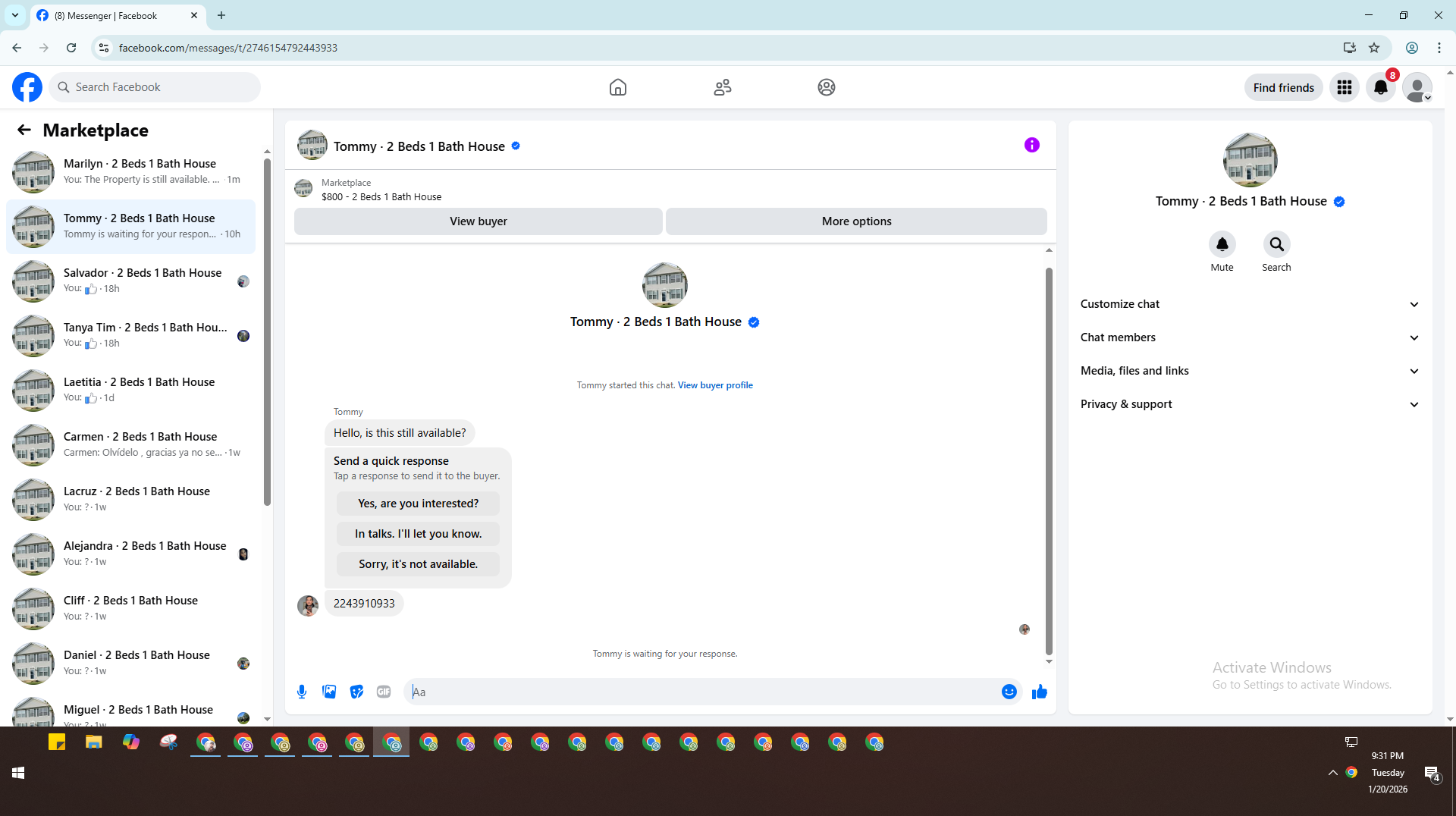This screenshot has width=1456, height=816.
Task: Open Sticky Notes from the taskbar
Action: [x=57, y=742]
